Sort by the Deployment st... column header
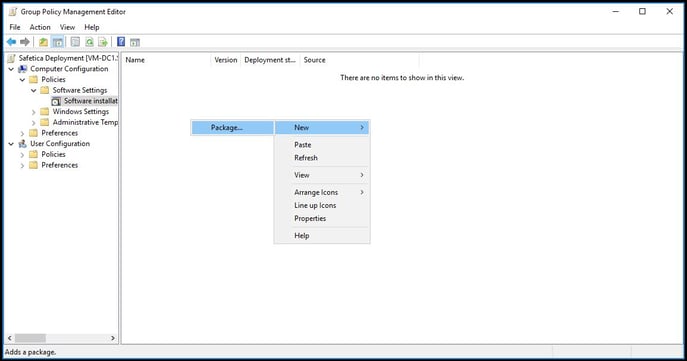 coord(270,60)
